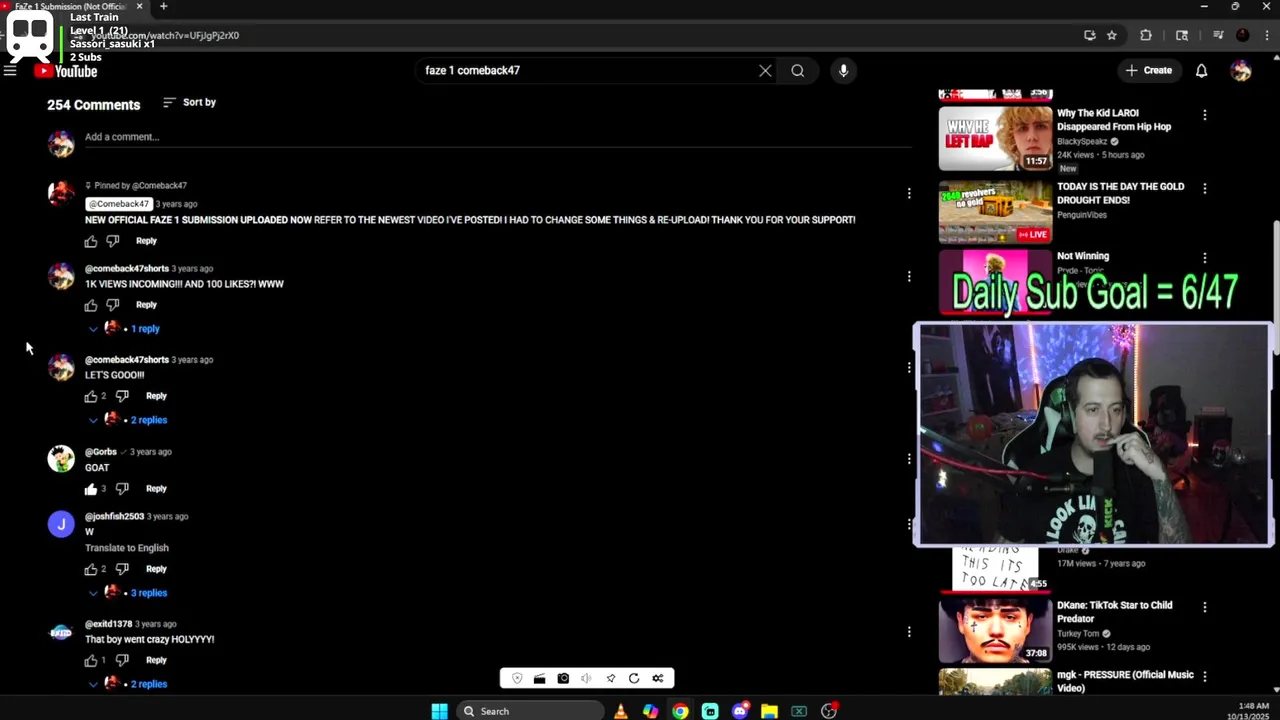The image size is (1280, 720).
Task: Reply to joshfish2503's 'W' comment
Action: tap(156, 569)
